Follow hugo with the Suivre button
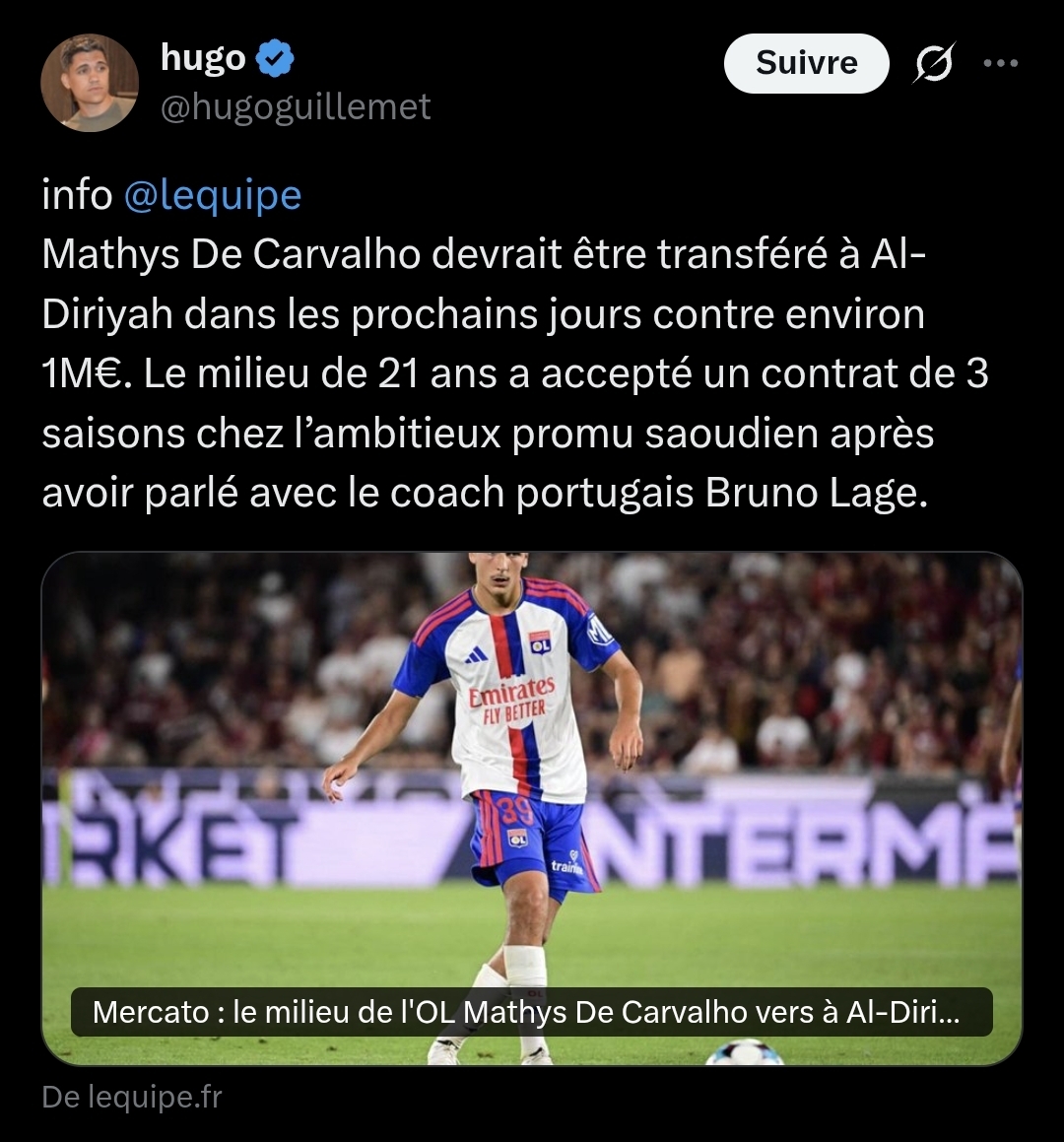The height and width of the screenshot is (1142, 1064). pos(806,63)
